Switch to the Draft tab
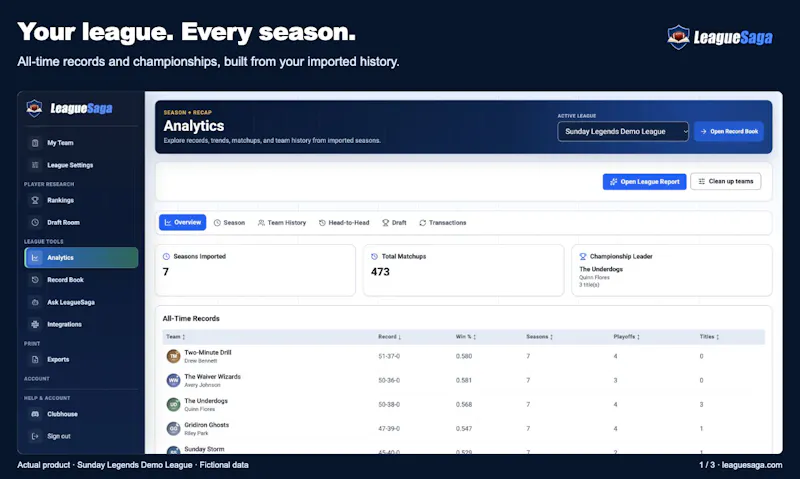 click(394, 223)
